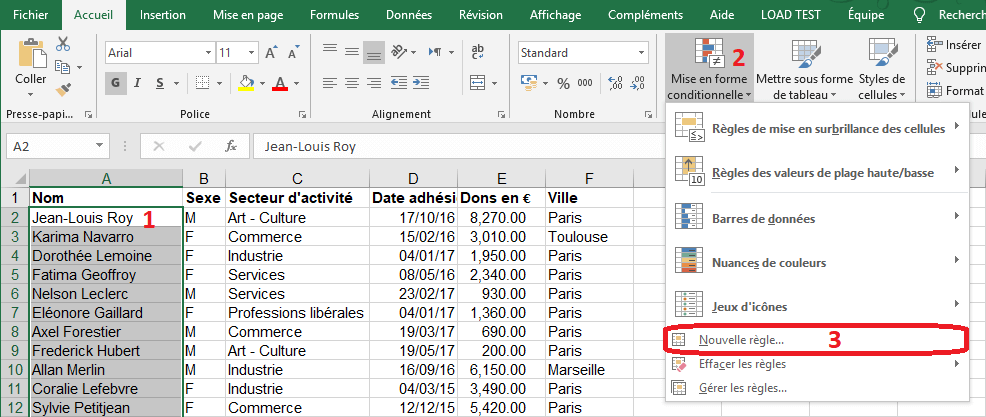Open Police dialog launcher
This screenshot has width=986, height=417.
[x=302, y=114]
